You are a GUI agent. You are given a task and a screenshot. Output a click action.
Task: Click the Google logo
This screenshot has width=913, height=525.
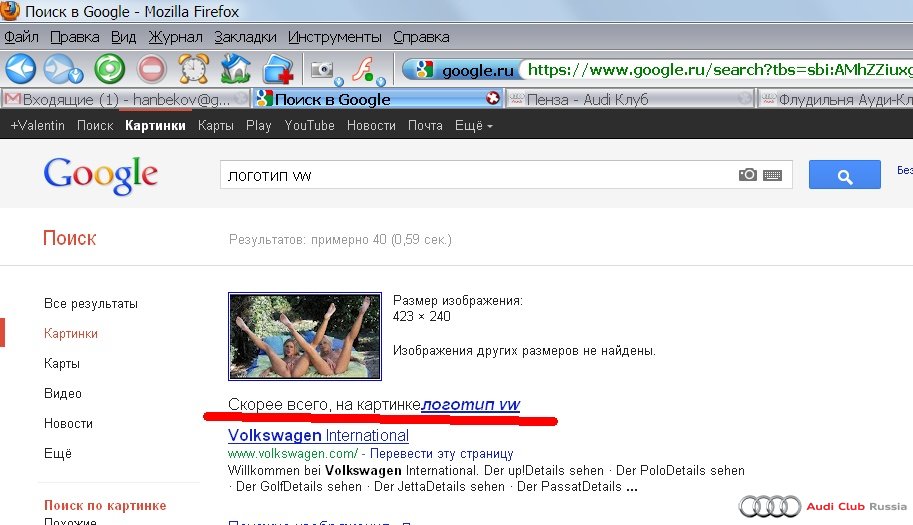tap(100, 175)
